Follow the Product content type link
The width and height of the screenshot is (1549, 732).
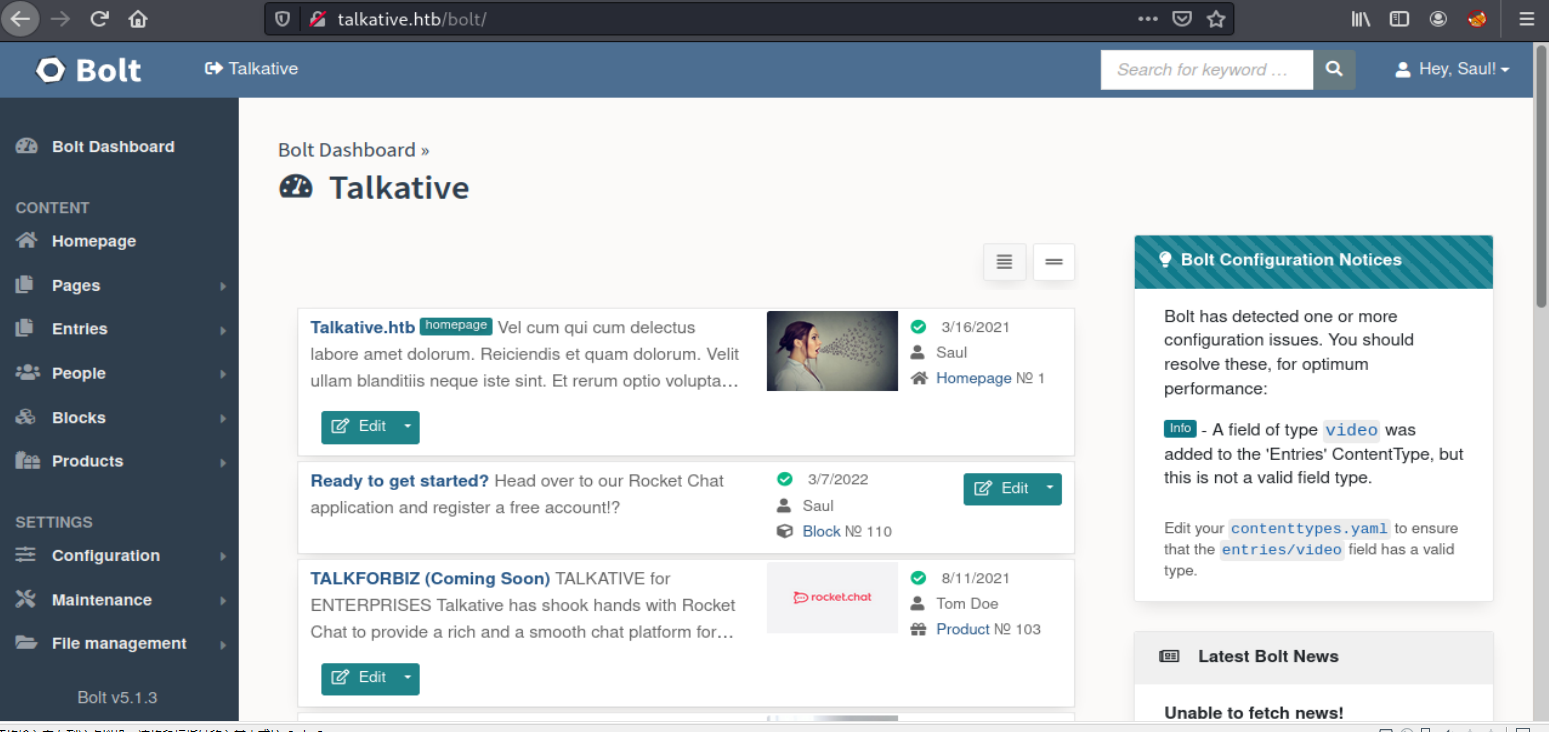pyautogui.click(x=963, y=629)
